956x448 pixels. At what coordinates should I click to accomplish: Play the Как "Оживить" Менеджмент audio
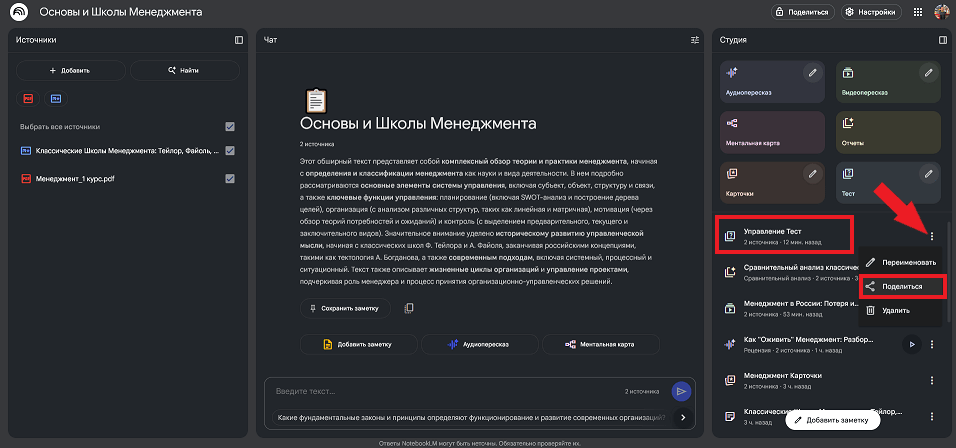click(911, 344)
